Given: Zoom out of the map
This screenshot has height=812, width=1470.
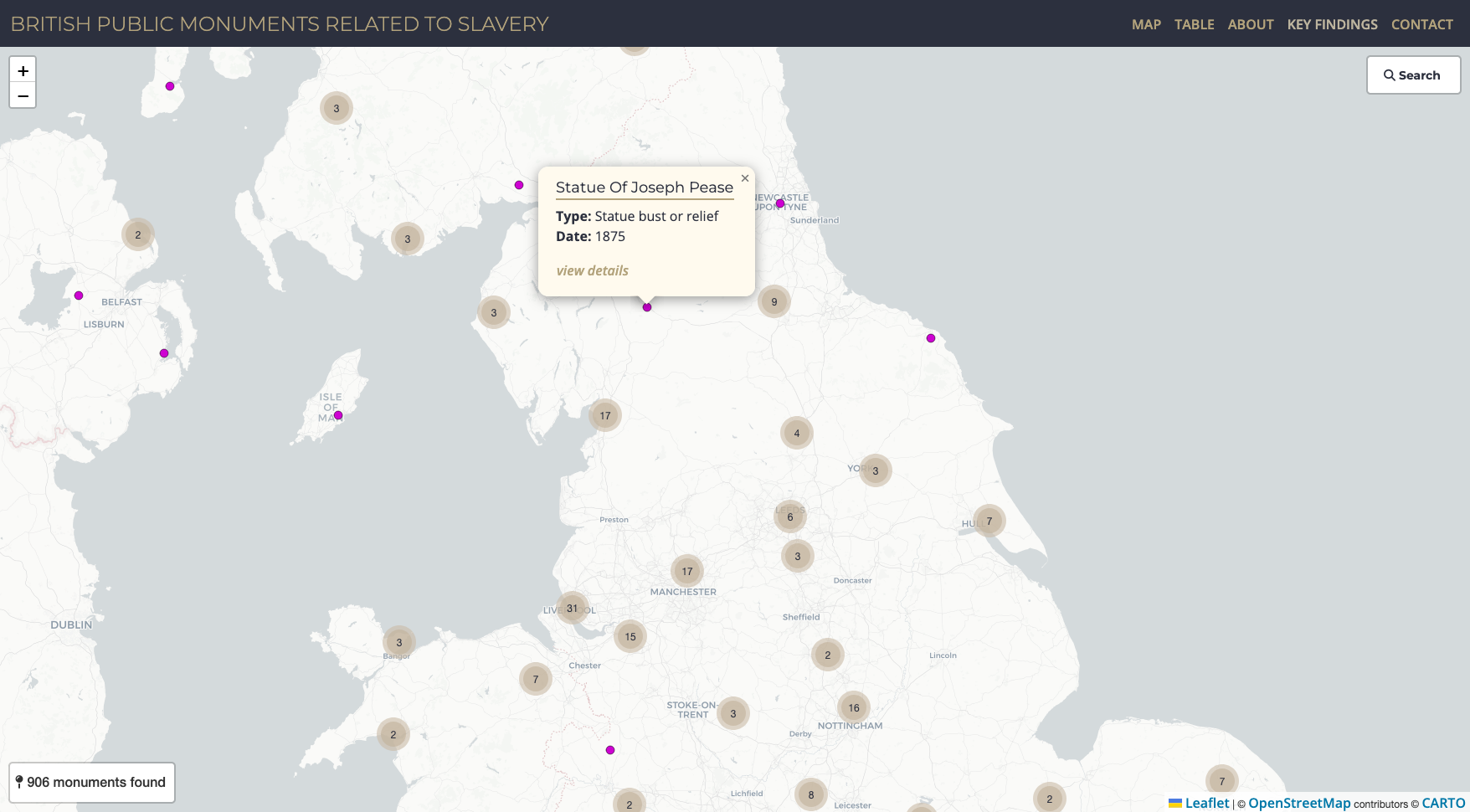Looking at the screenshot, I should click(23, 95).
